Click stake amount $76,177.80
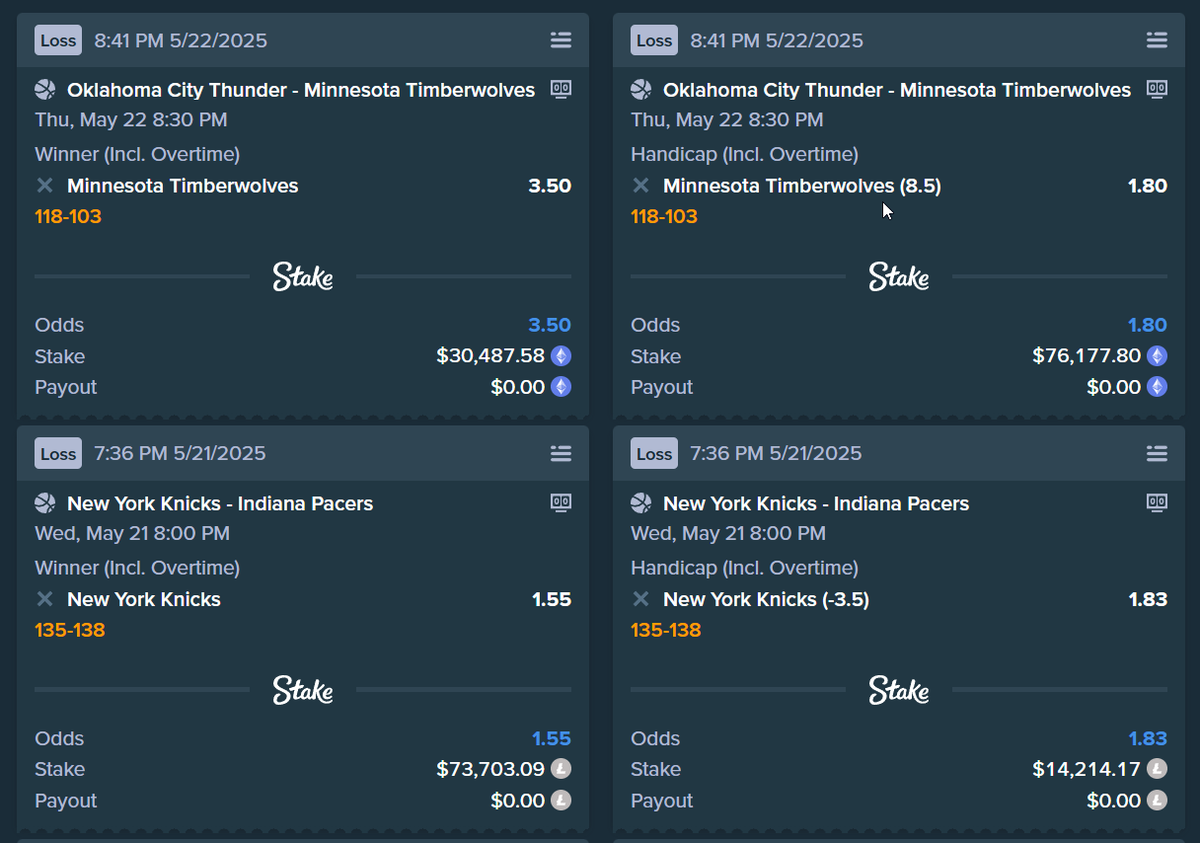The width and height of the screenshot is (1200, 843). coord(1087,356)
